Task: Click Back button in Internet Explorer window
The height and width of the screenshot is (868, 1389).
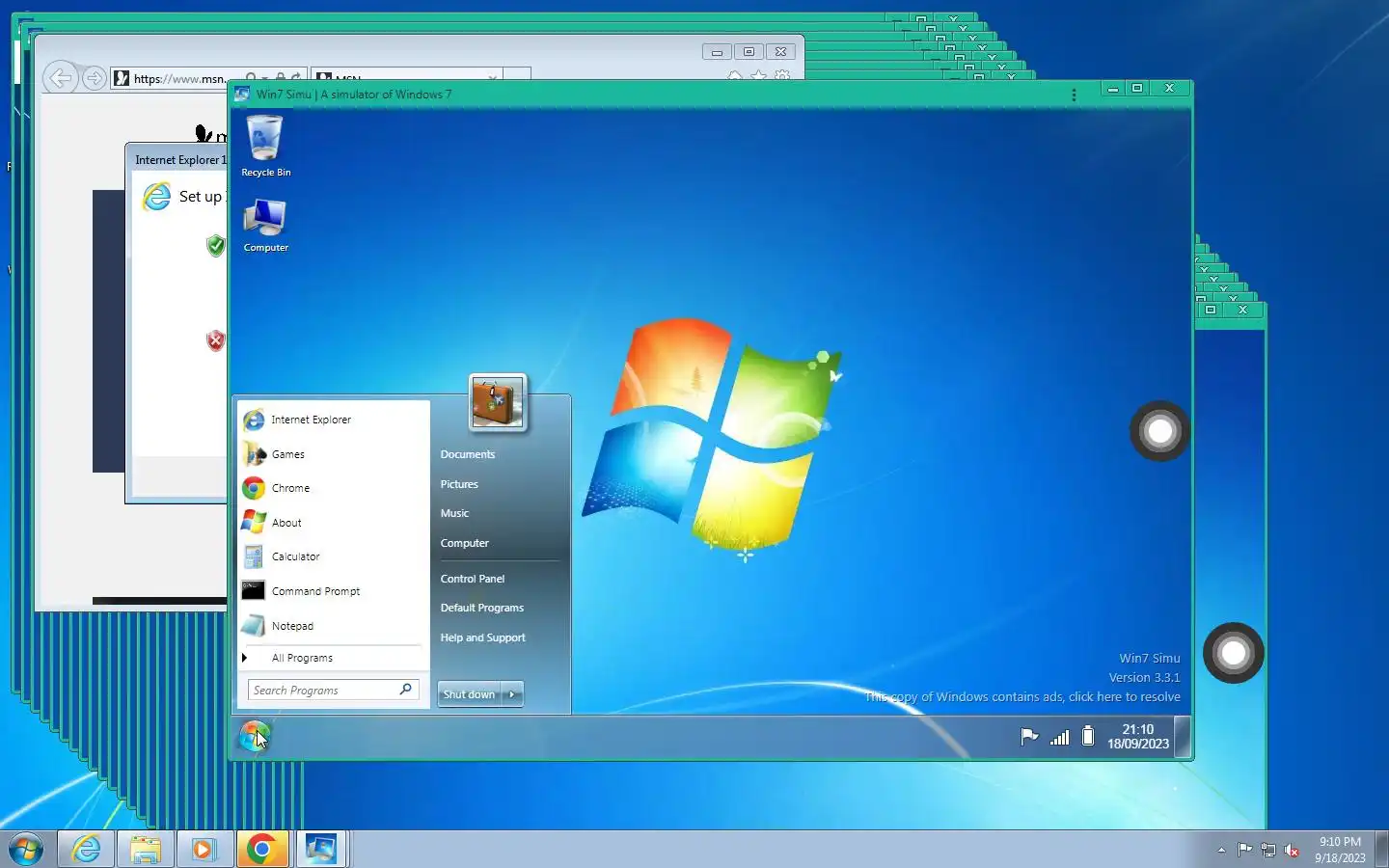Action: pyautogui.click(x=60, y=78)
